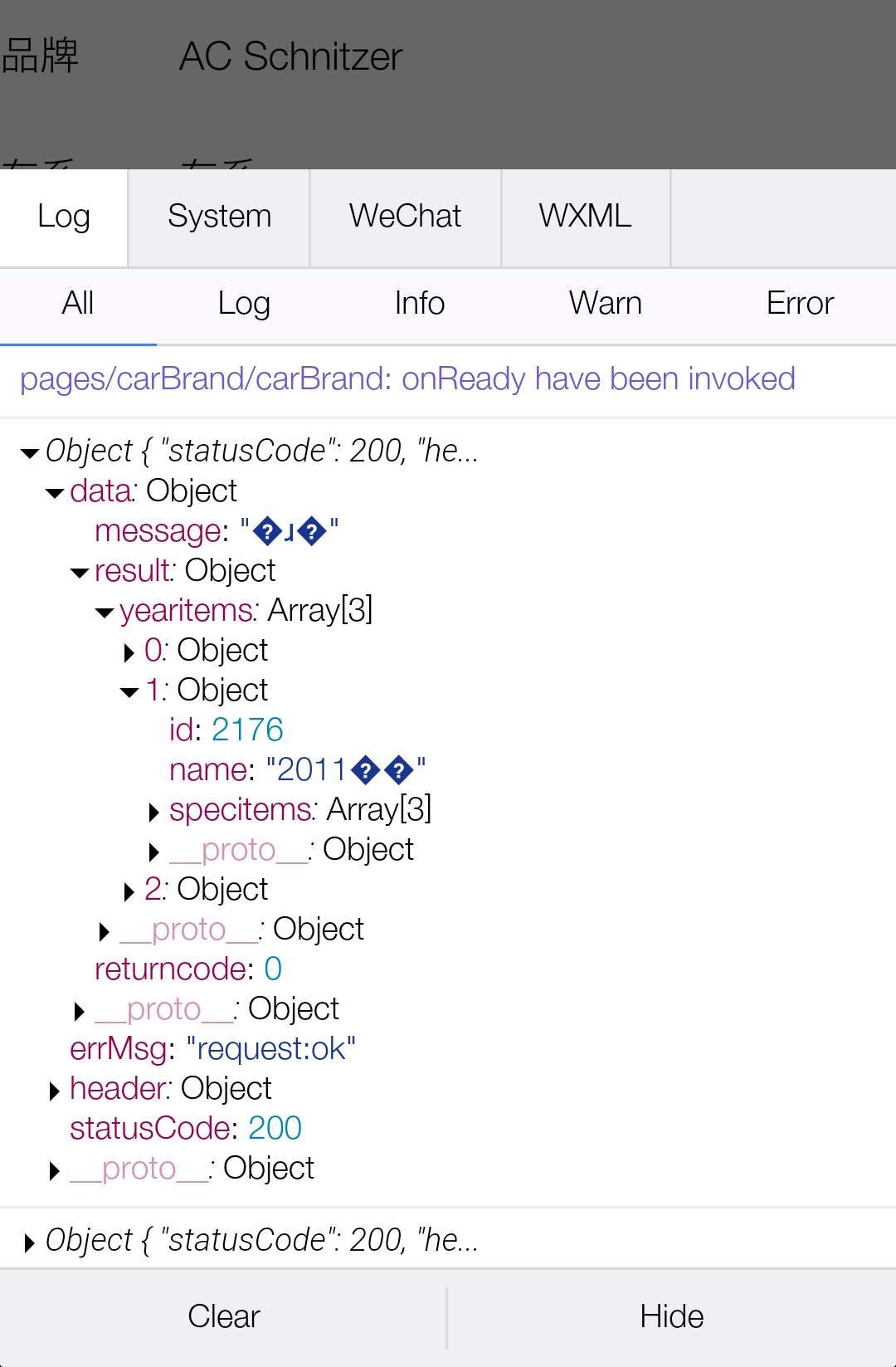This screenshot has height=1367, width=896.
Task: Show only Error messages
Action: [799, 304]
